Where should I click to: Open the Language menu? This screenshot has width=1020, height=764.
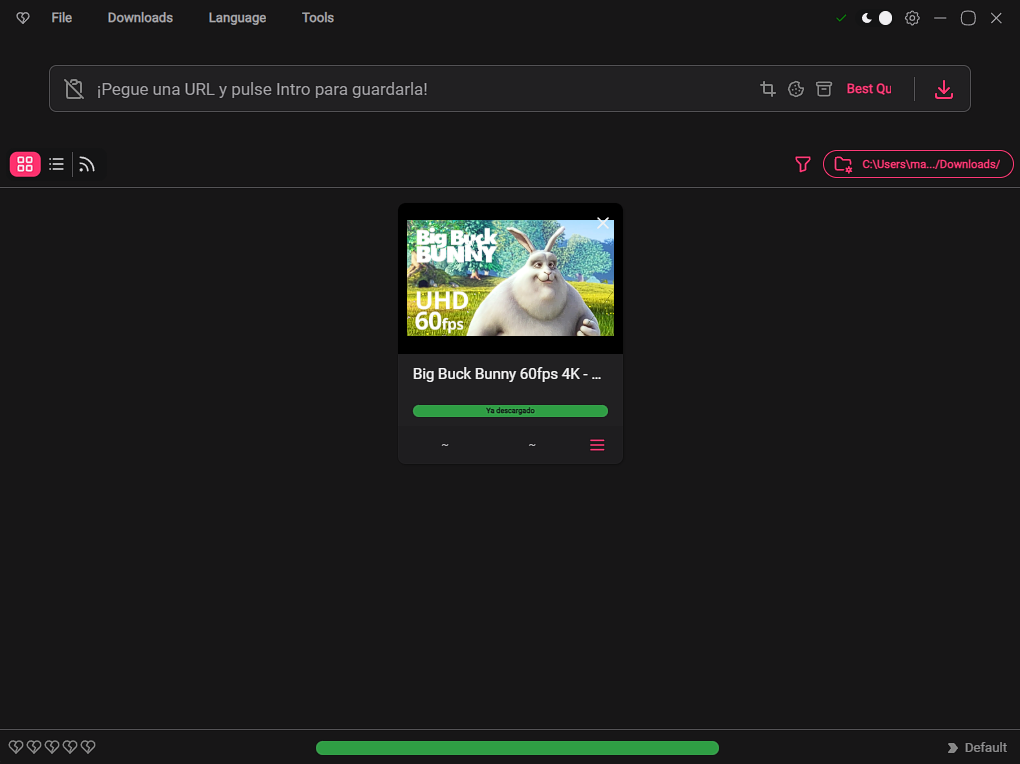coord(237,18)
